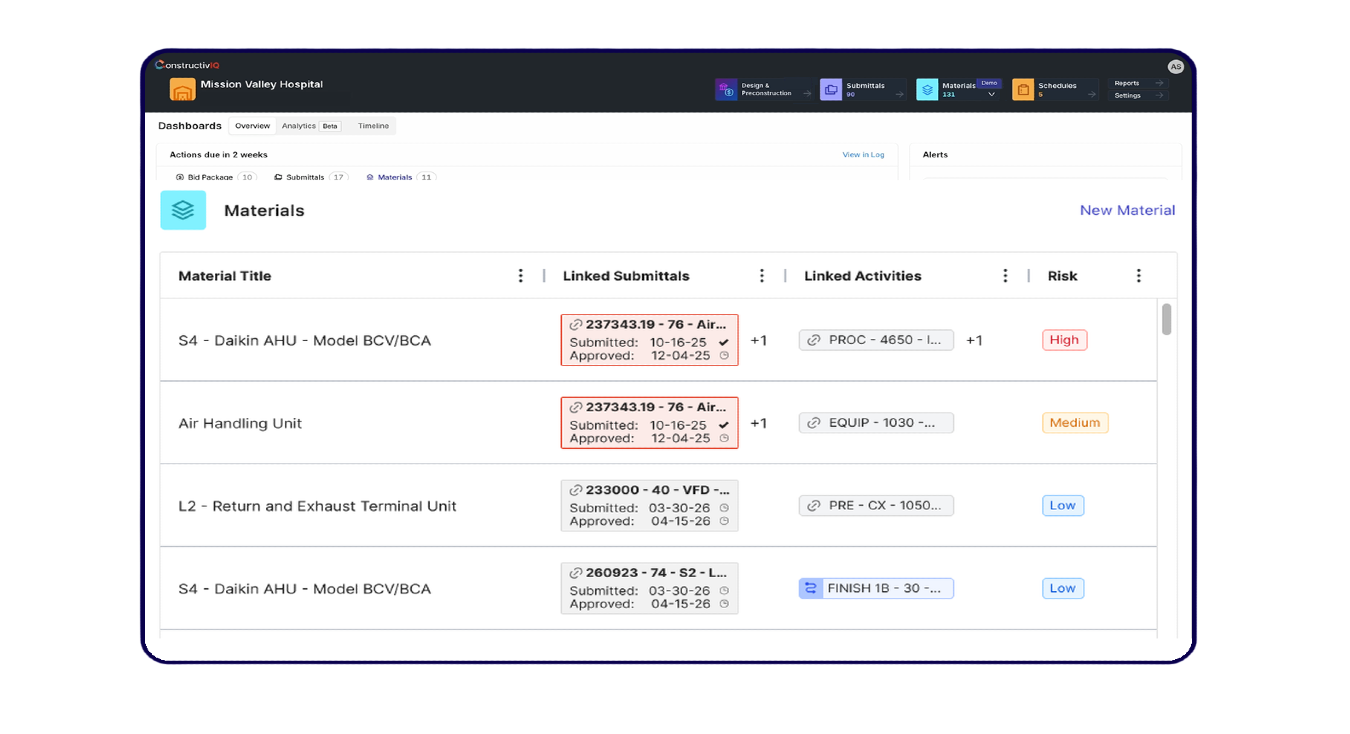Open the View in Log link
1350x734 pixels.
863,155
